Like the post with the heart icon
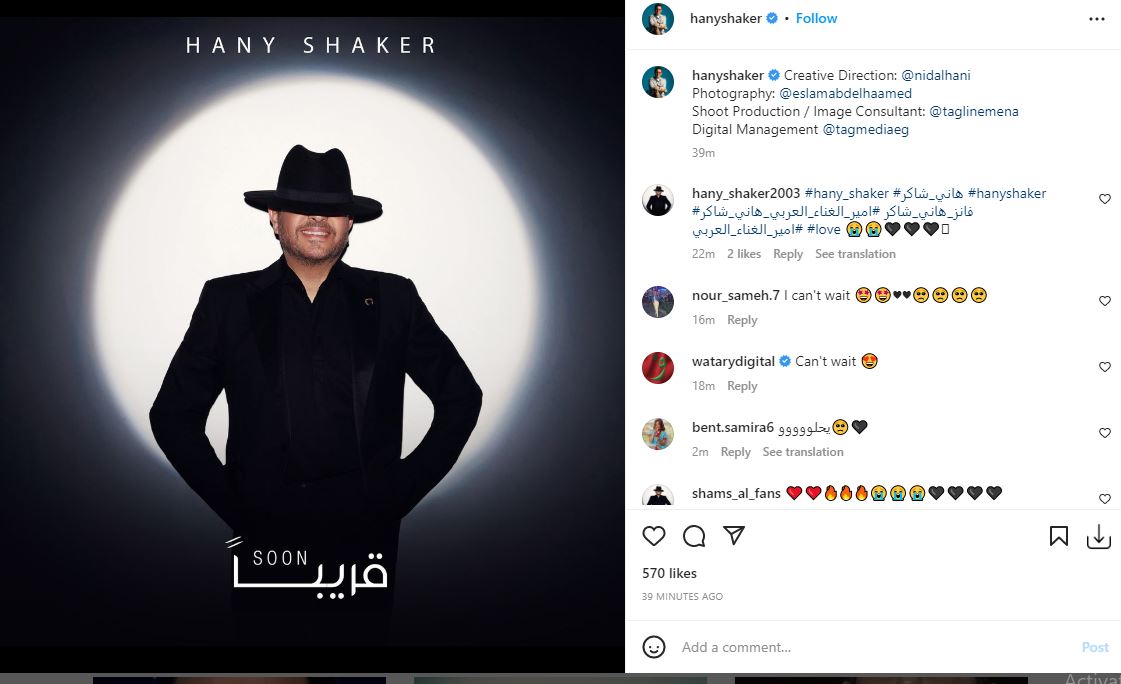This screenshot has height=684, width=1121. tap(653, 536)
